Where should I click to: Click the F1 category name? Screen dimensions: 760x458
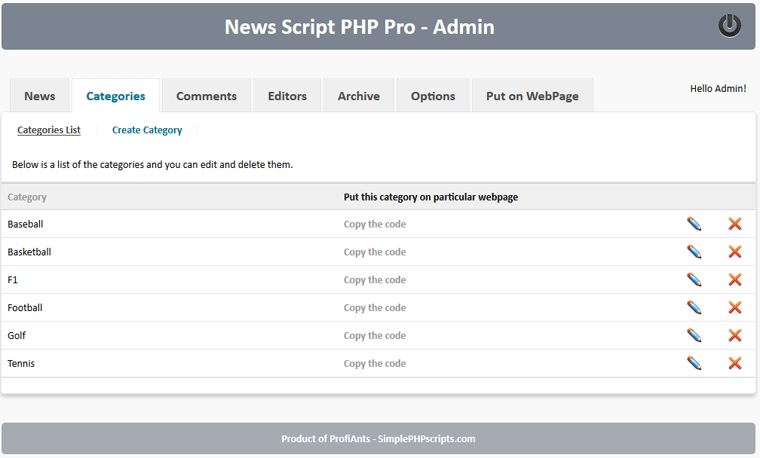pos(13,280)
